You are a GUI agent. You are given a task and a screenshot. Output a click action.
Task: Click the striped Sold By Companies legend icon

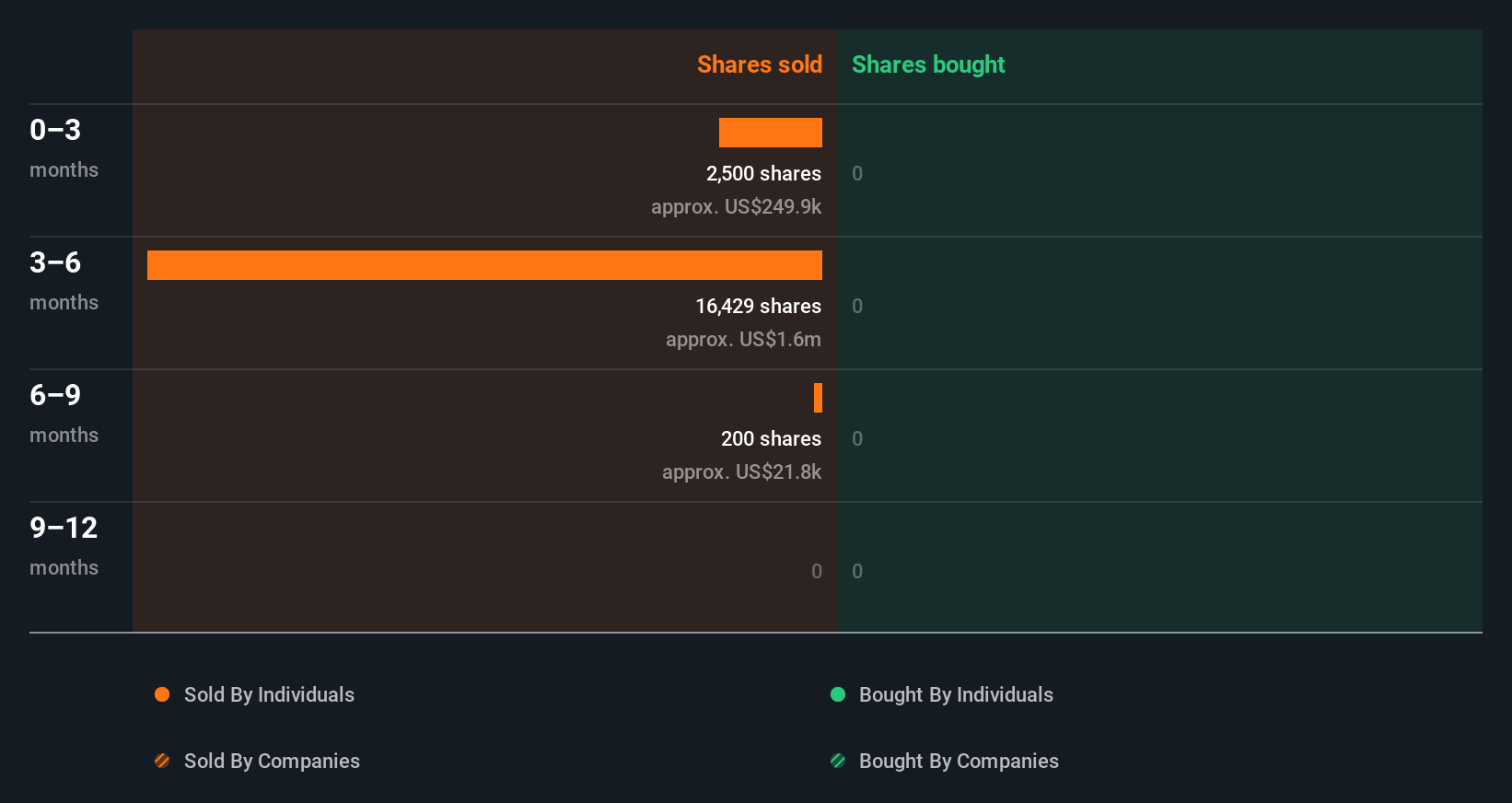(x=162, y=761)
